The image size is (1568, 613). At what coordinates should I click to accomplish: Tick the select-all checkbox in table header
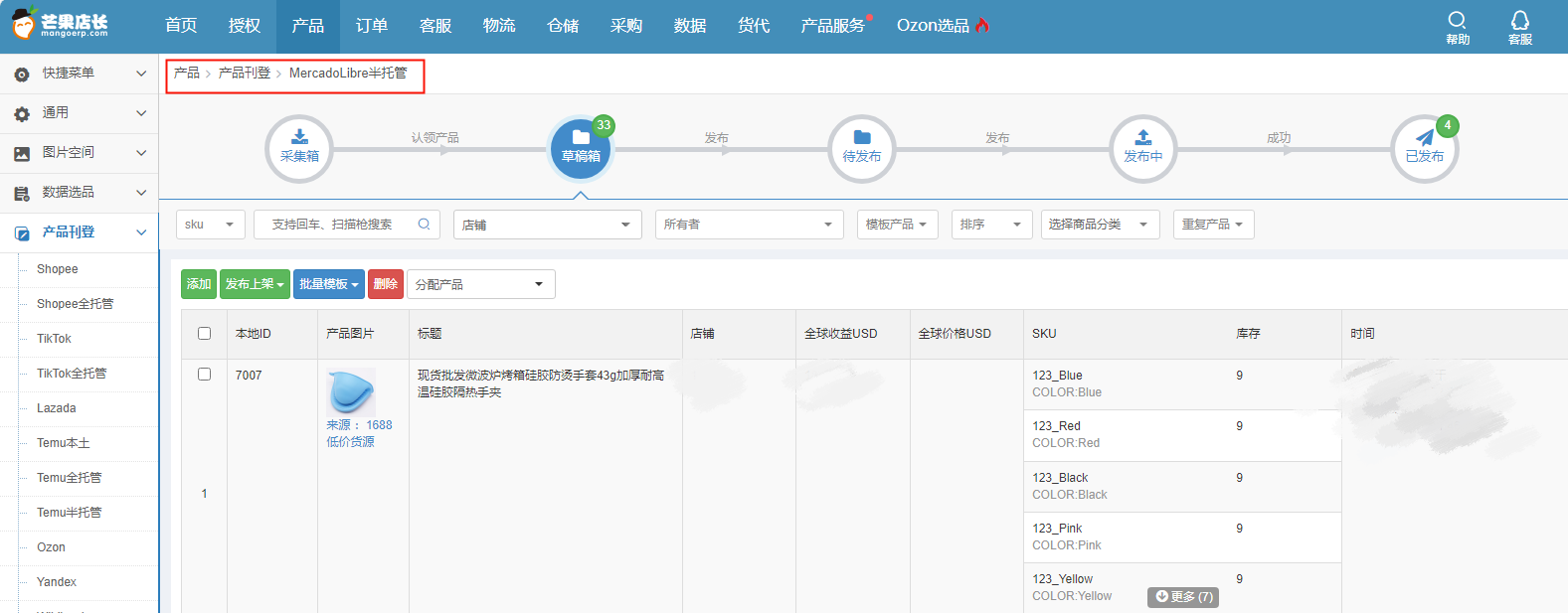click(205, 334)
